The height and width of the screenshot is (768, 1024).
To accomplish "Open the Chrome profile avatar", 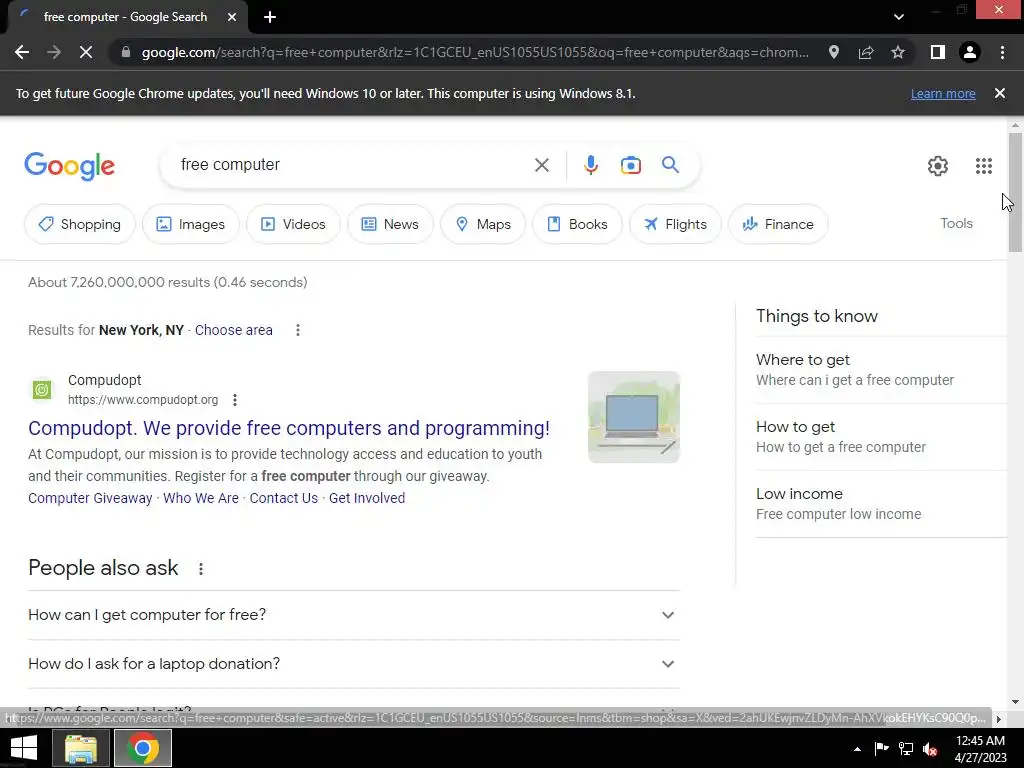I will coord(970,52).
